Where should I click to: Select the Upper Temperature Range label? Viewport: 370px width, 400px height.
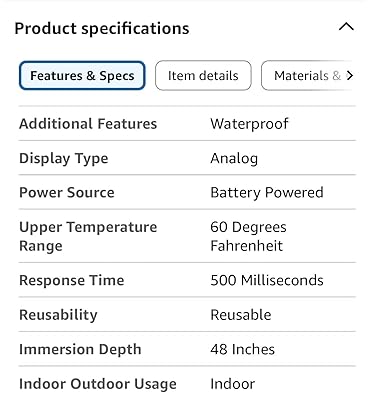pyautogui.click(x=88, y=236)
